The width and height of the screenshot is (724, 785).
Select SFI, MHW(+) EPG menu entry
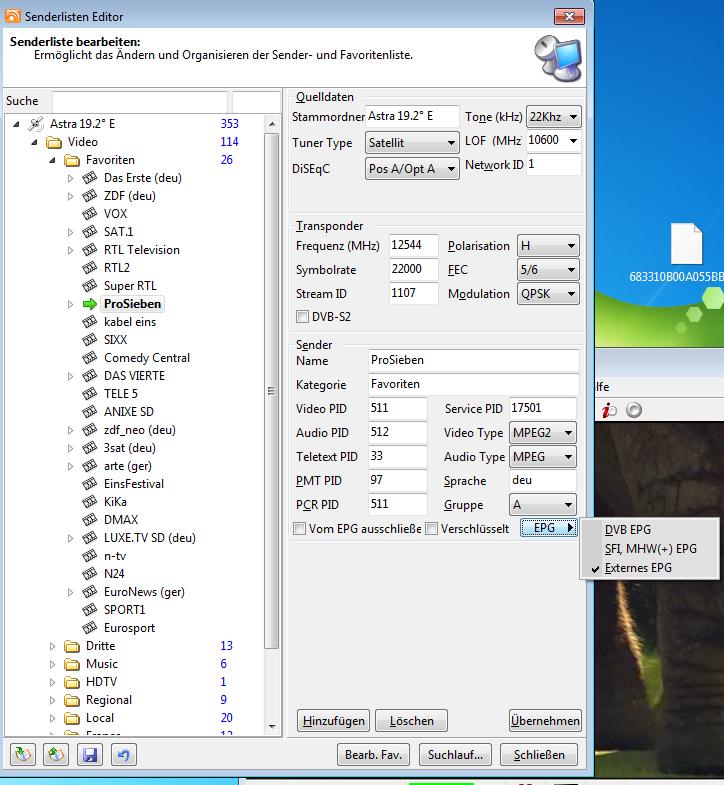[649, 549]
